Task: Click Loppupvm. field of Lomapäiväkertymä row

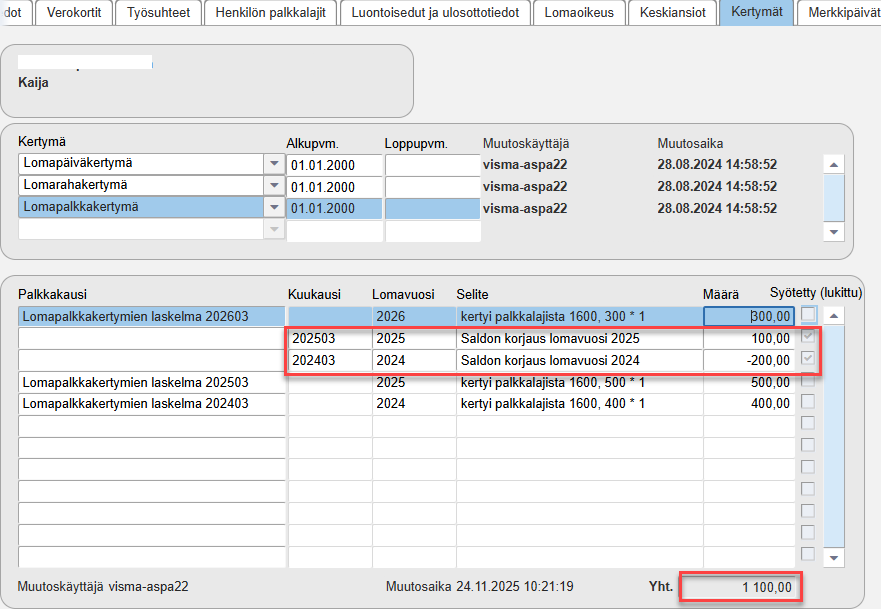Action: point(433,165)
